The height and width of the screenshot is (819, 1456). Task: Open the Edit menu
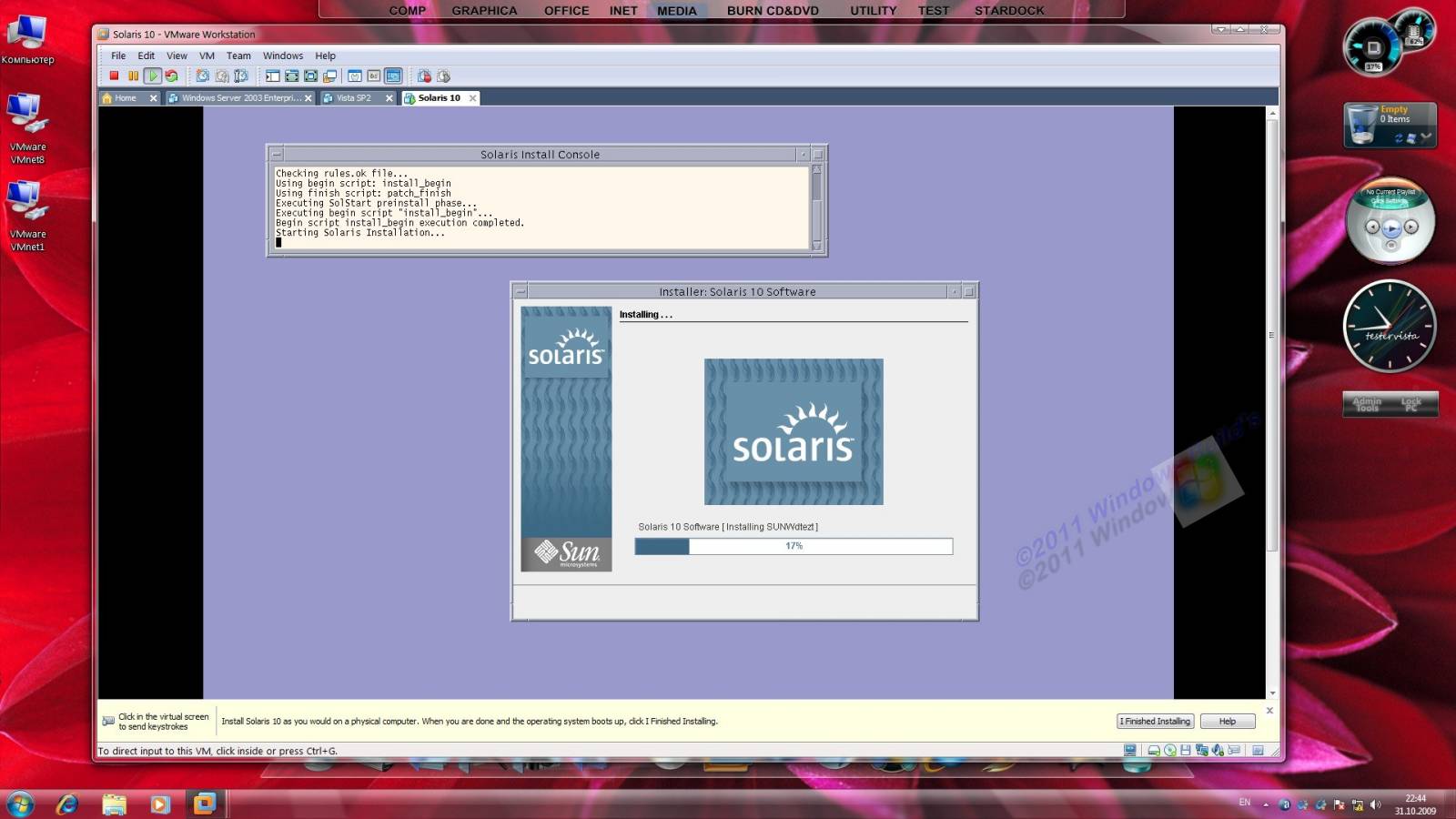(147, 56)
